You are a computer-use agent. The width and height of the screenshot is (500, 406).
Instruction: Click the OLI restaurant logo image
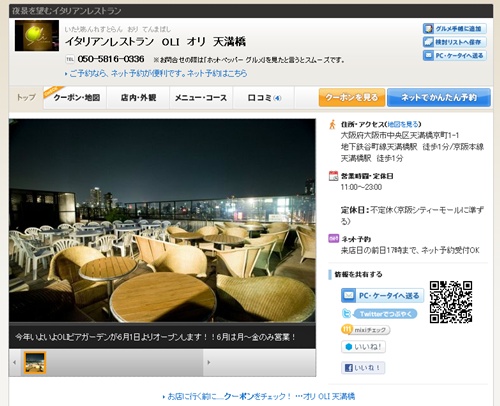(x=37, y=36)
